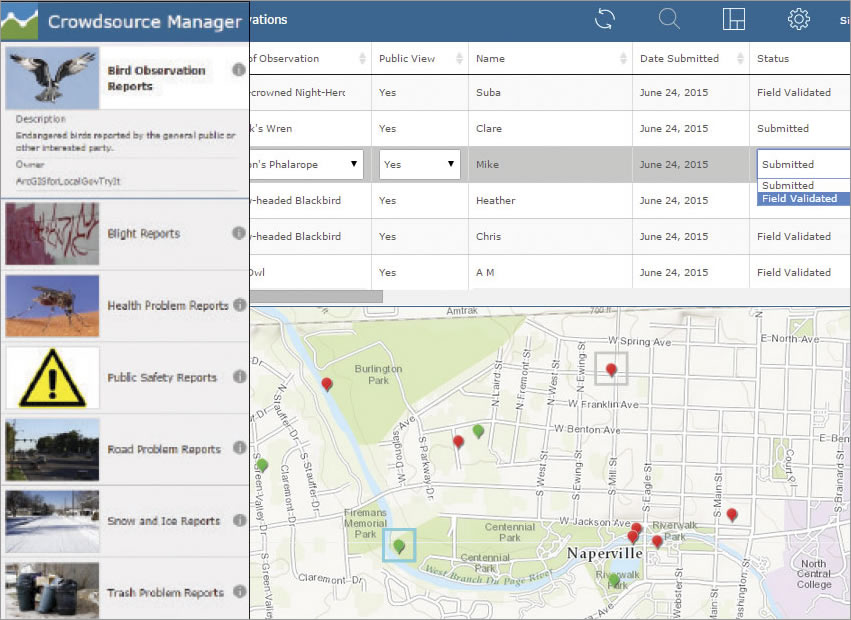Open search using the magnifier toolbar icon

point(669,19)
